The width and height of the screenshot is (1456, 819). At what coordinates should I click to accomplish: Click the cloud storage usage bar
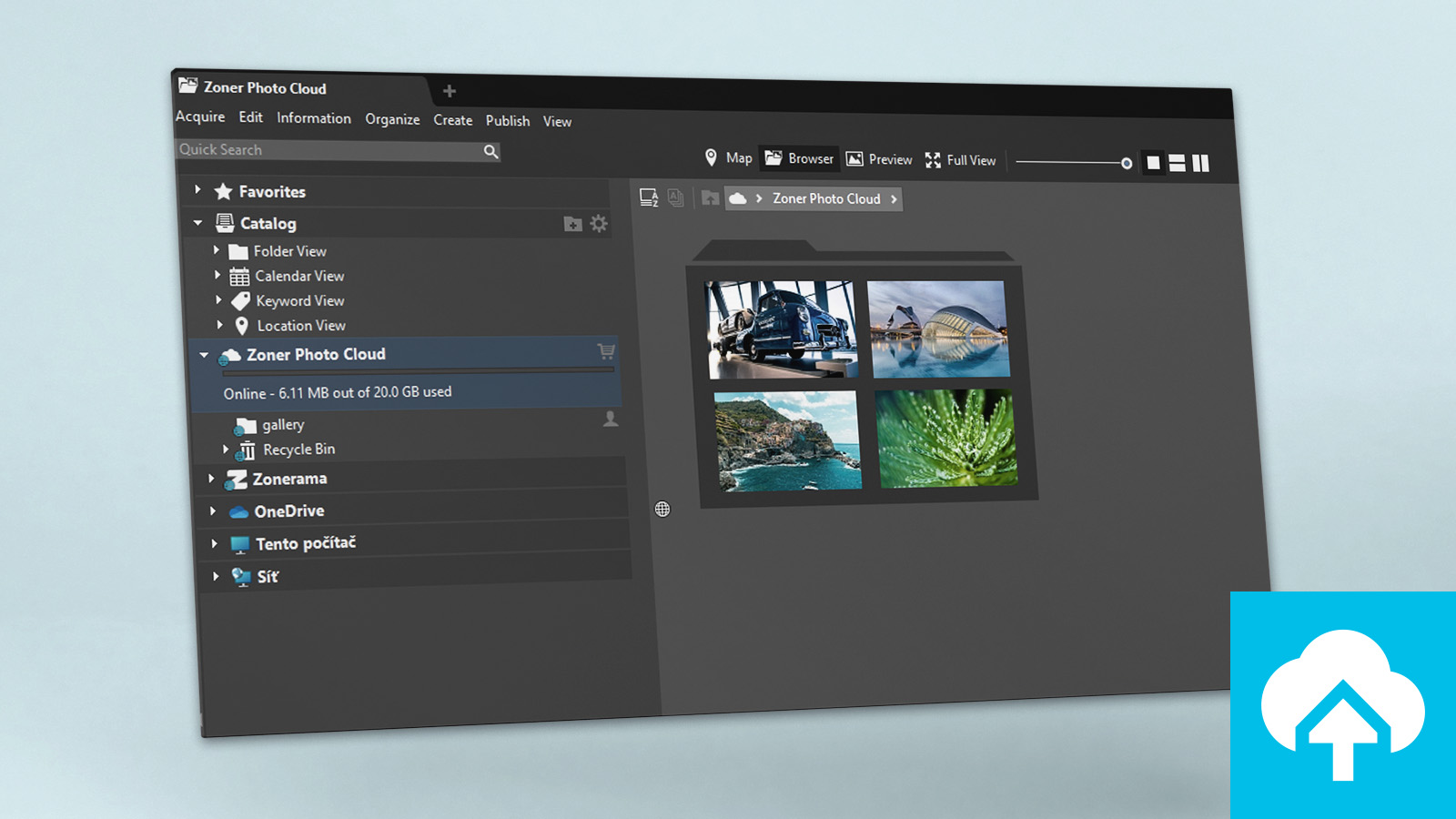pyautogui.click(x=418, y=371)
